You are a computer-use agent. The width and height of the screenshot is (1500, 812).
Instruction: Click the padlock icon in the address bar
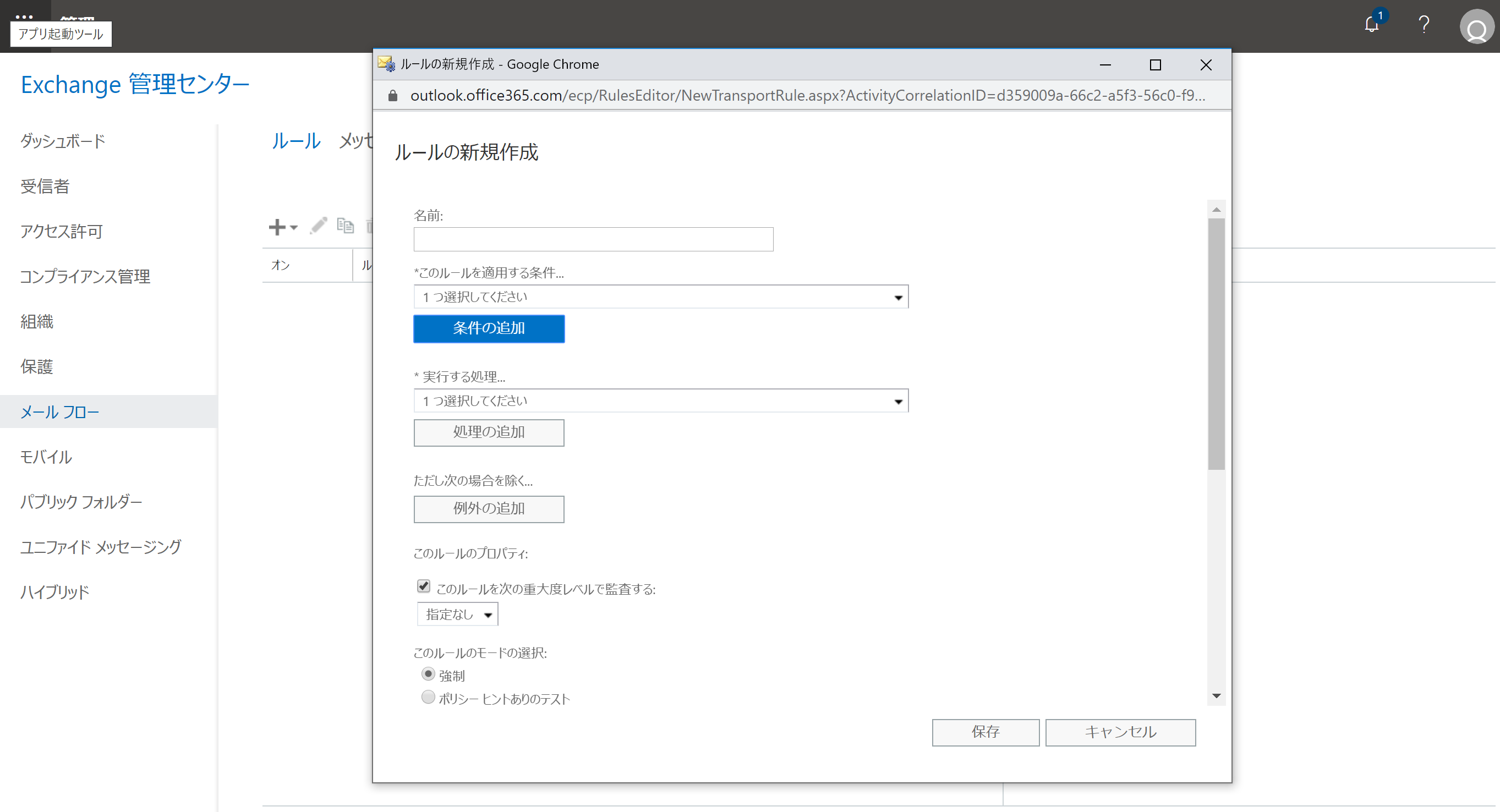pos(393,96)
